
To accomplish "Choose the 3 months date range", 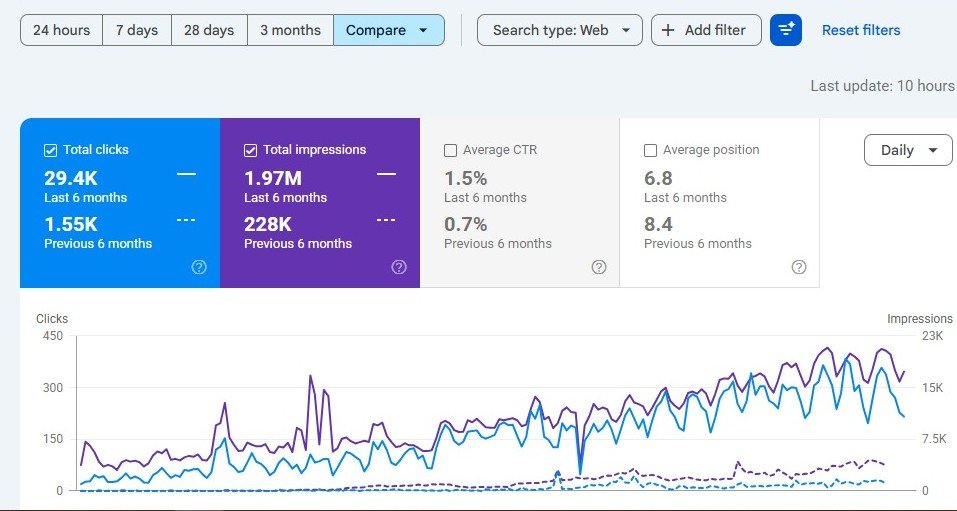I will pos(291,30).
